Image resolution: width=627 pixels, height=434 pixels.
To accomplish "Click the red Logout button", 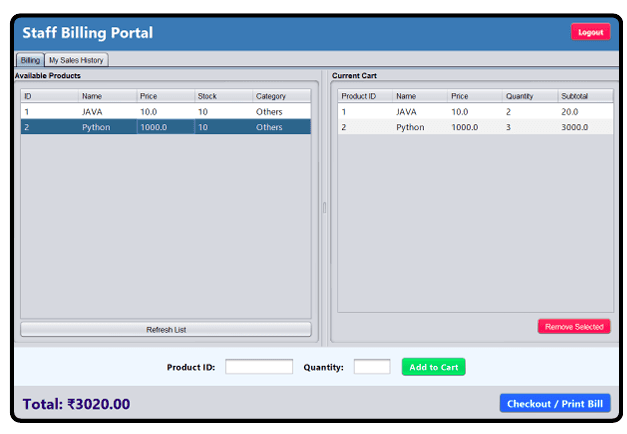I will 590,32.
